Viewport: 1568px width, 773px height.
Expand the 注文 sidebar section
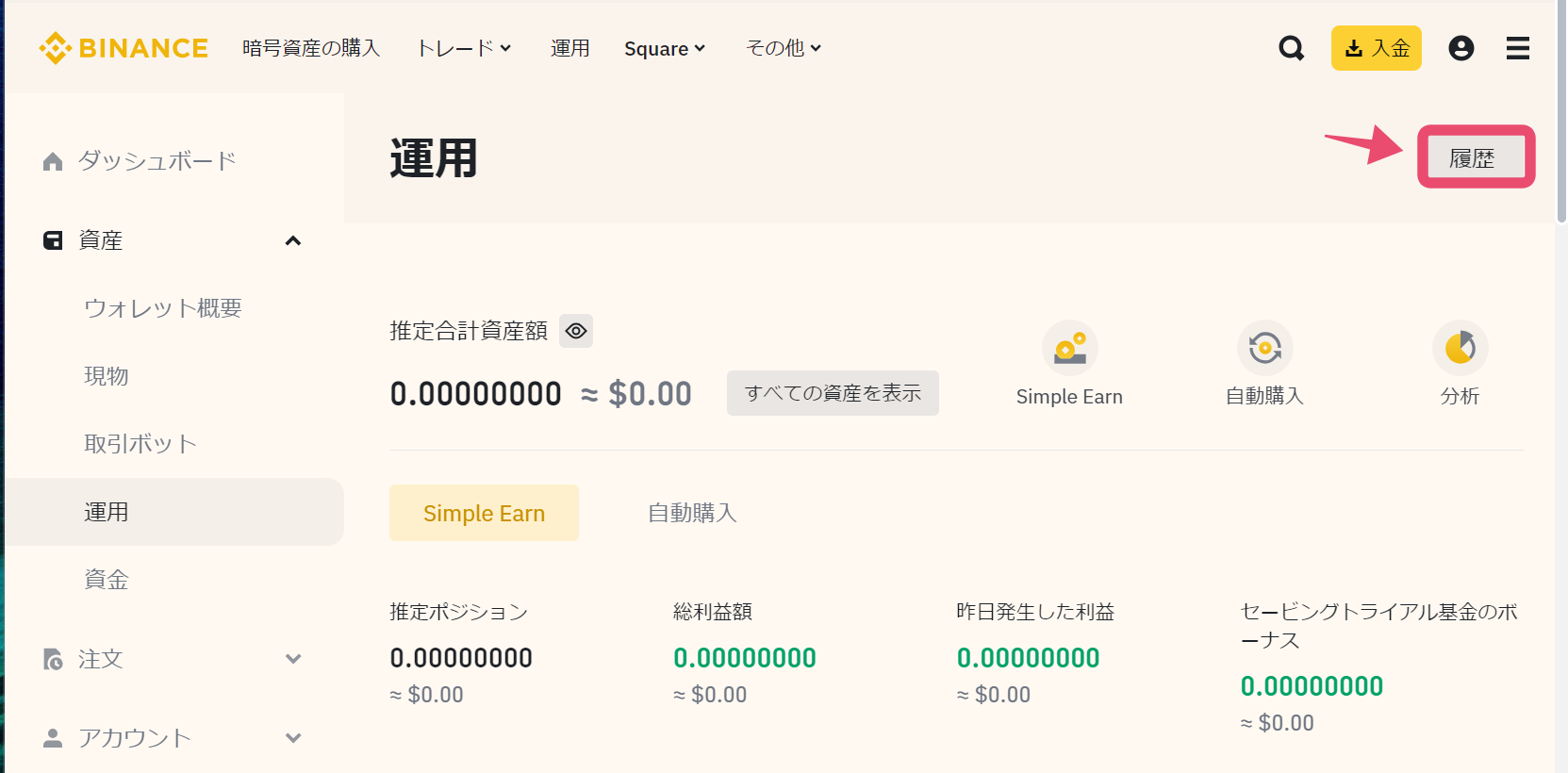pyautogui.click(x=293, y=659)
